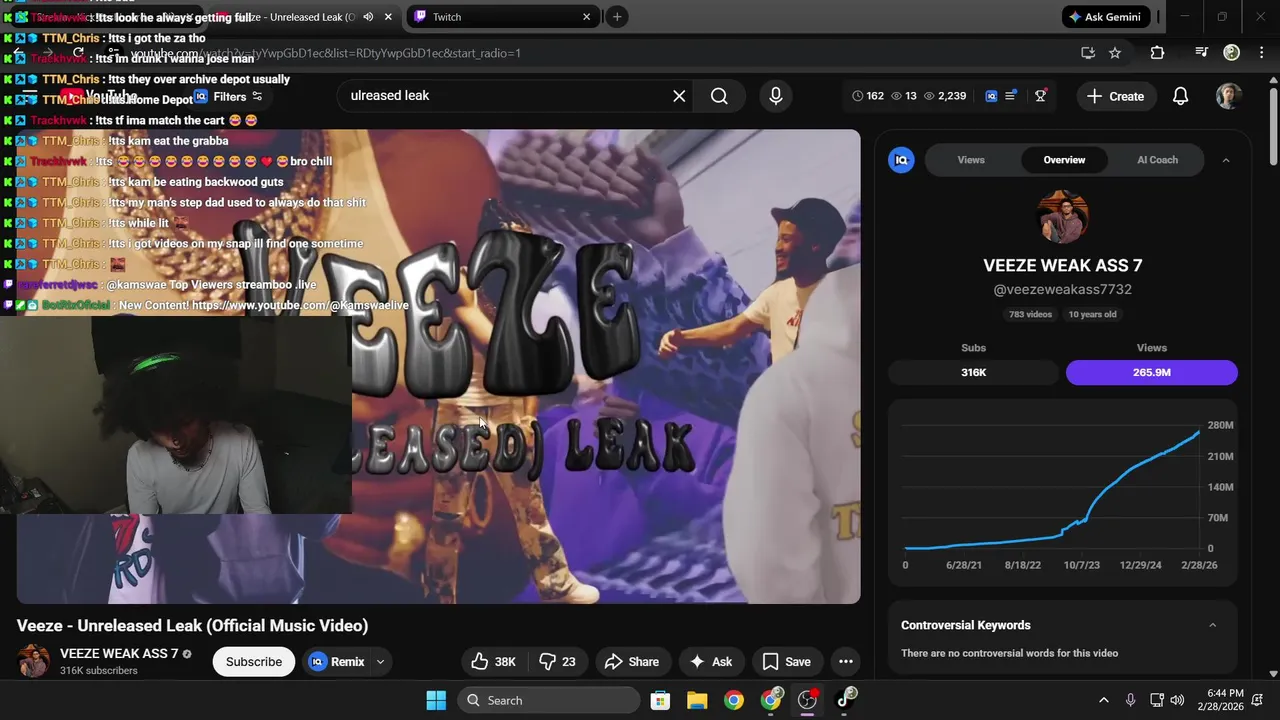
Task: Click the video Like thumbs-up button
Action: coord(493,661)
